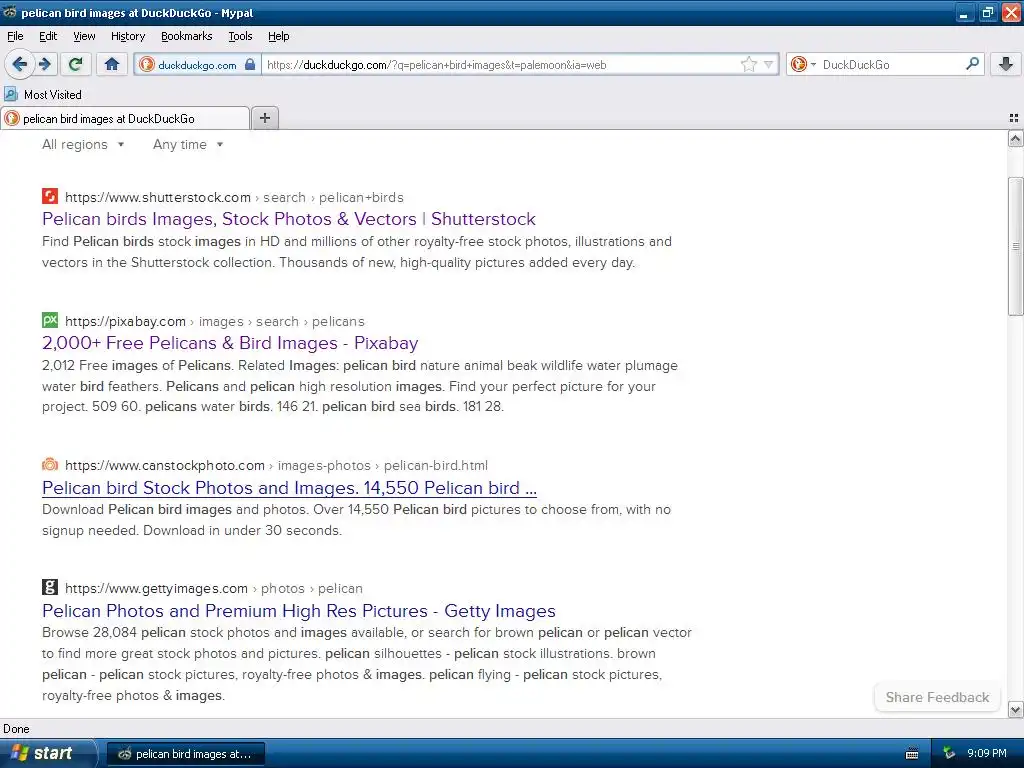Click the gettyimages.com URL text
Viewport: 1024px width, 768px height.
(x=156, y=588)
